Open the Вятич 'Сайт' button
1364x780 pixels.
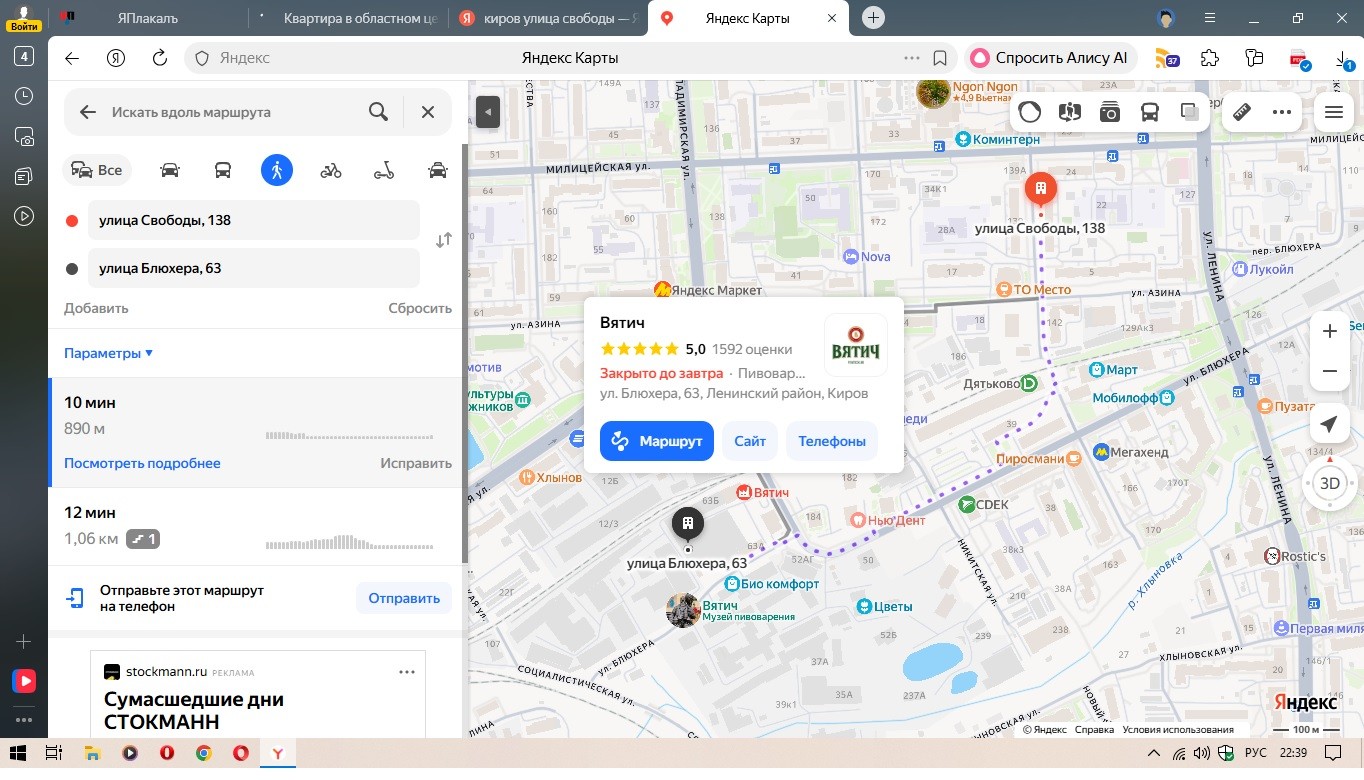click(x=750, y=441)
